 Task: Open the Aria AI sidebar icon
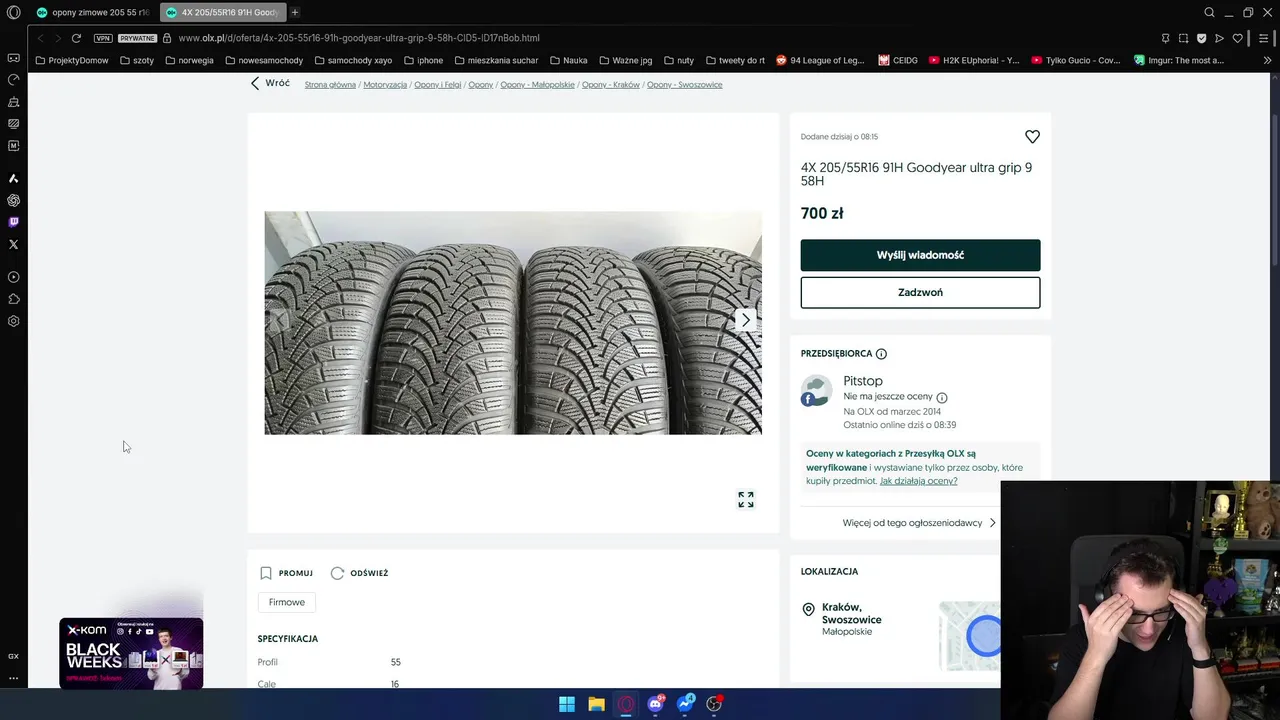pos(13,178)
